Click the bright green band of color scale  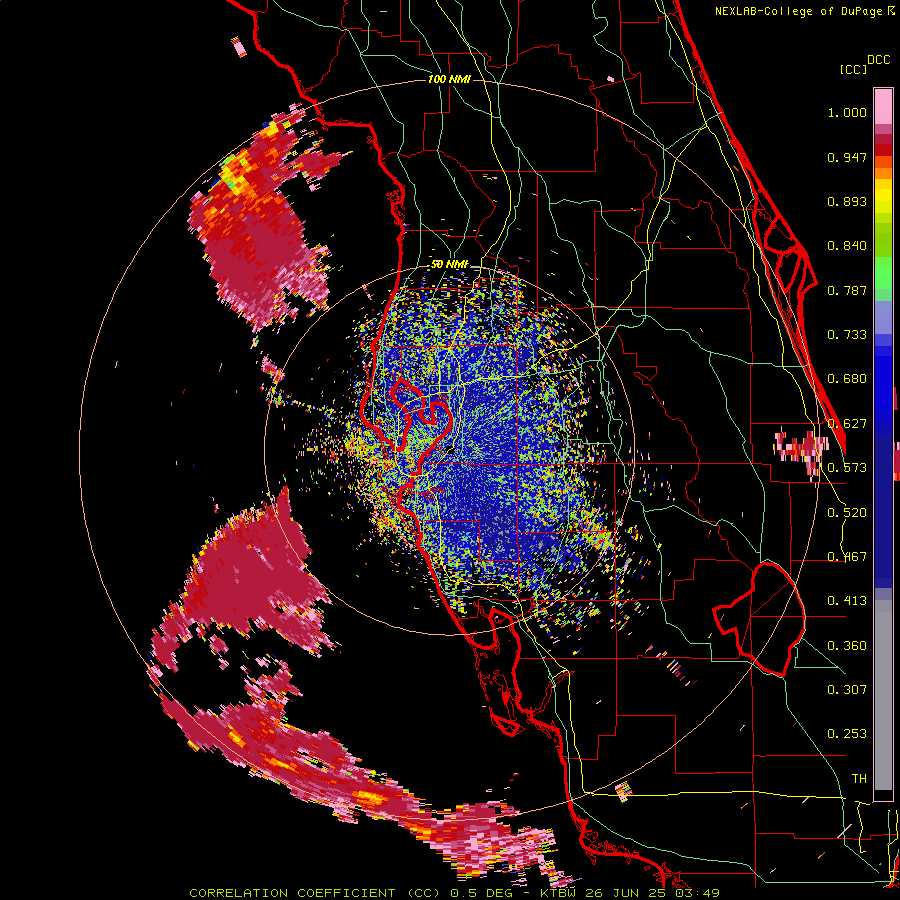[x=883, y=273]
